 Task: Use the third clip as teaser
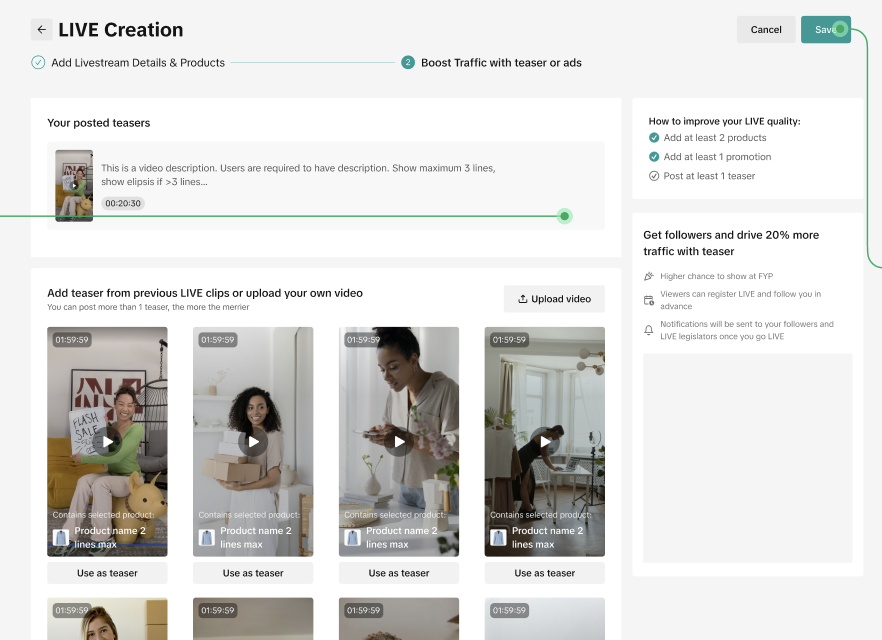tap(399, 573)
